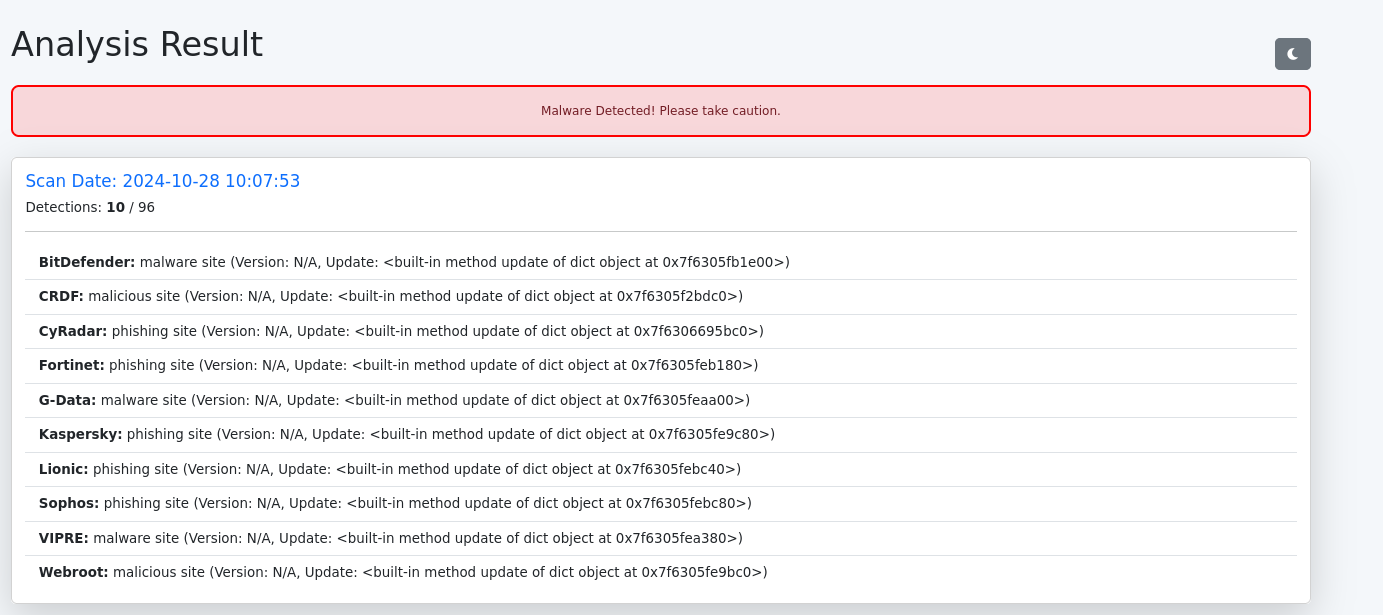Select the Sophos phishing site entry
Image resolution: width=1383 pixels, height=615 pixels.
click(x=394, y=503)
